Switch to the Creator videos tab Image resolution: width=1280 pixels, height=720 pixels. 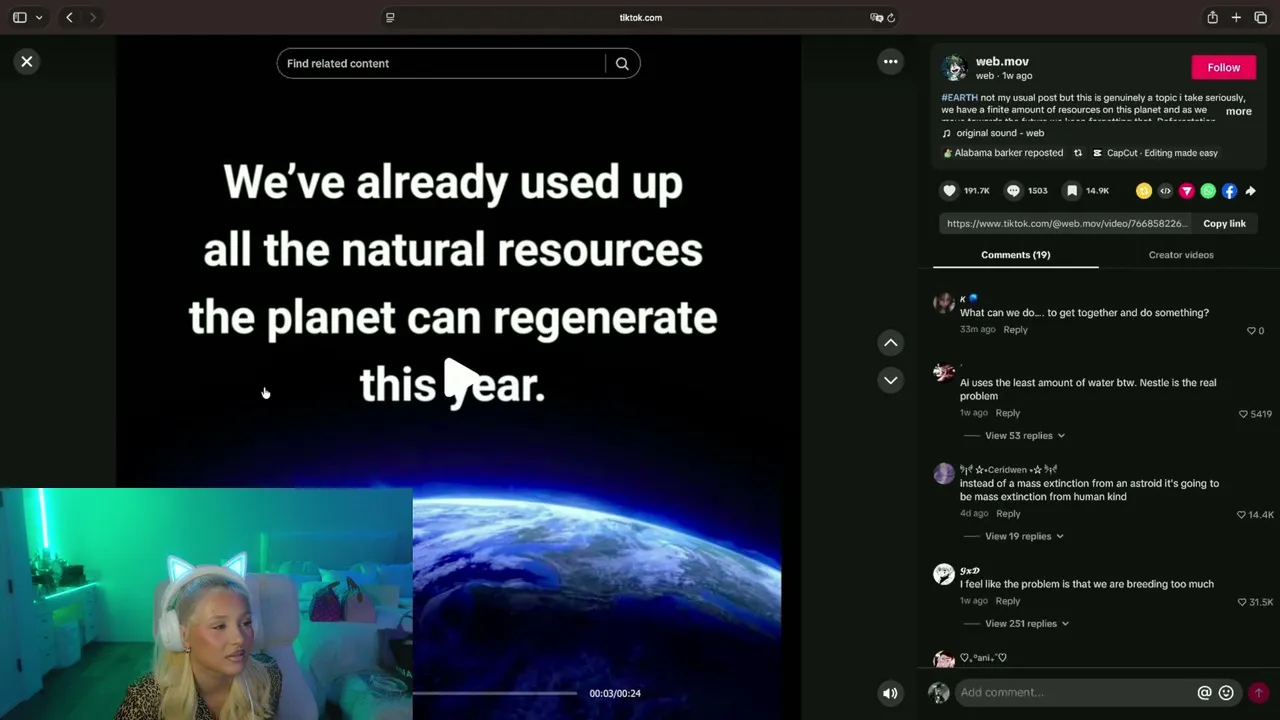click(1181, 255)
